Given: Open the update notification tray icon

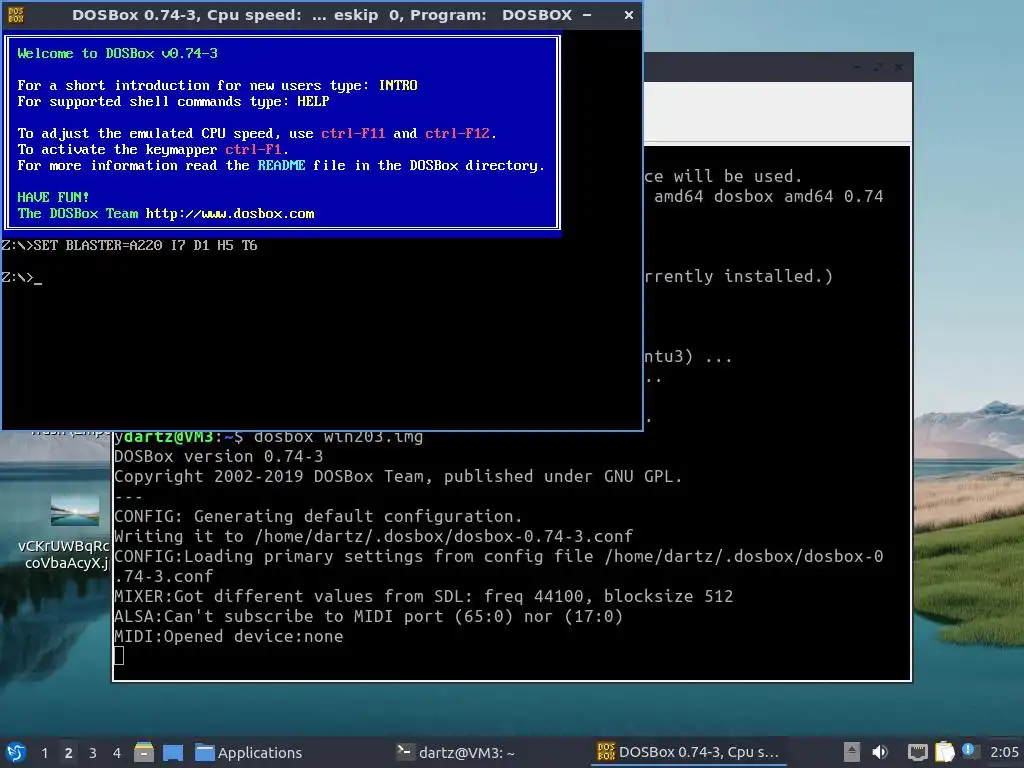Looking at the screenshot, I should [x=968, y=750].
